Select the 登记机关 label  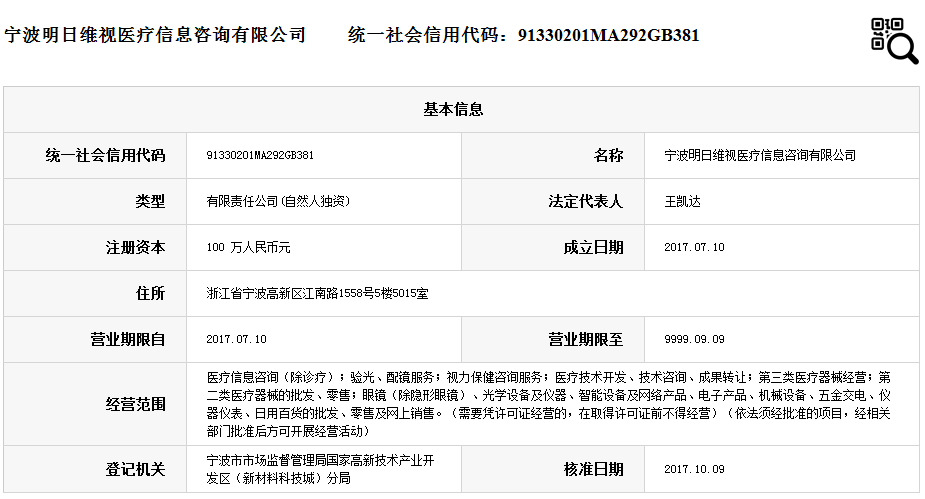(x=135, y=469)
